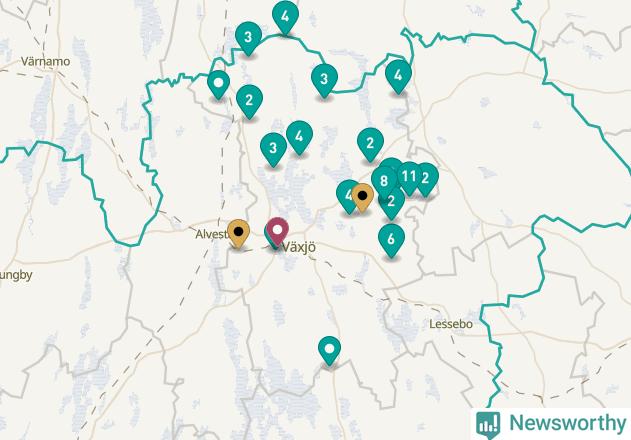This screenshot has height=440, width=631.
Task: Click marker 2 below the white-dot pin
Action: pyautogui.click(x=250, y=102)
